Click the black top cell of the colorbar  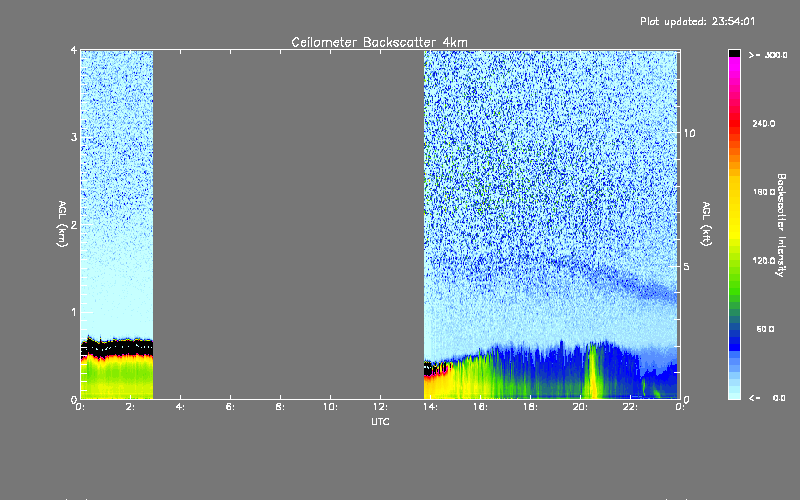(734, 53)
